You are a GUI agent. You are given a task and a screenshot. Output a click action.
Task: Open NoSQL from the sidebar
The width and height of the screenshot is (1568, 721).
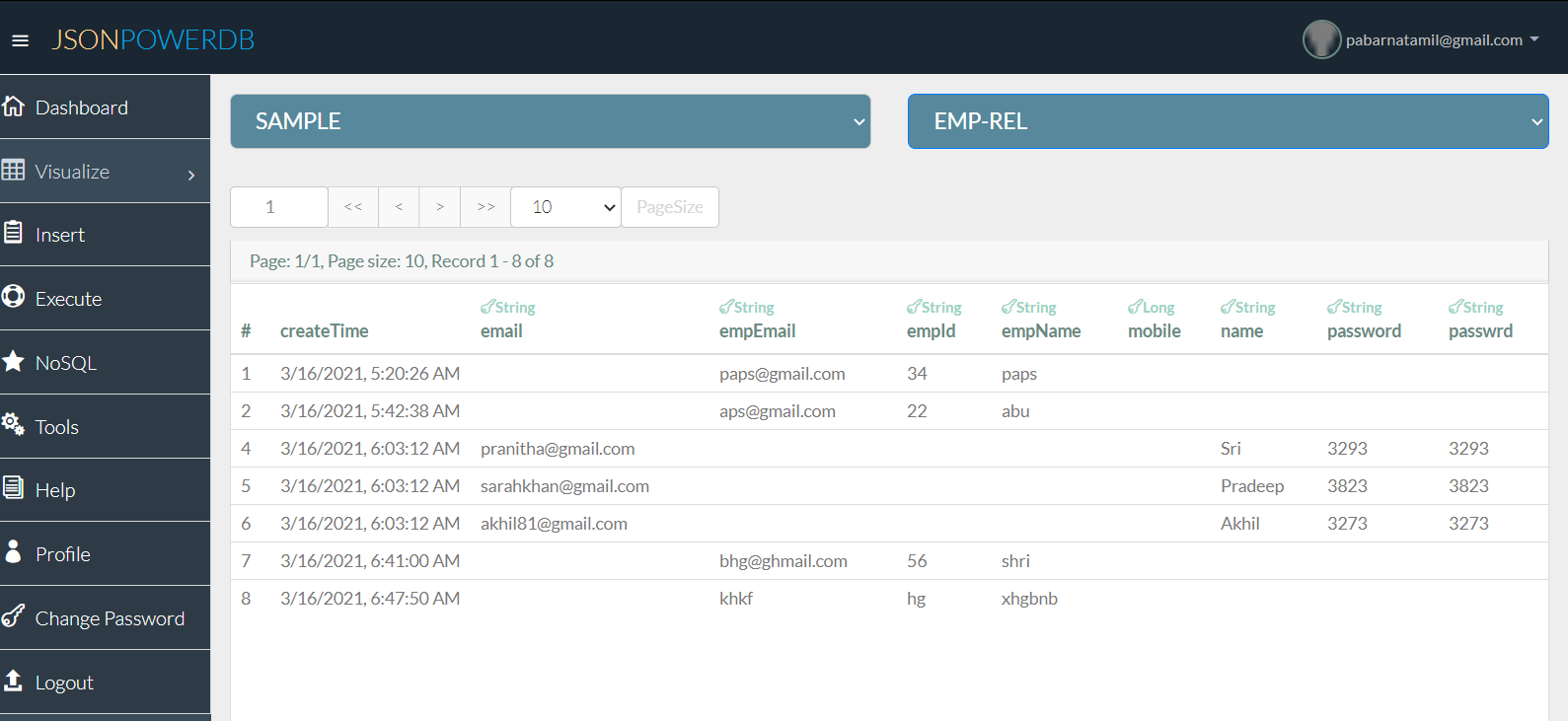(x=105, y=362)
